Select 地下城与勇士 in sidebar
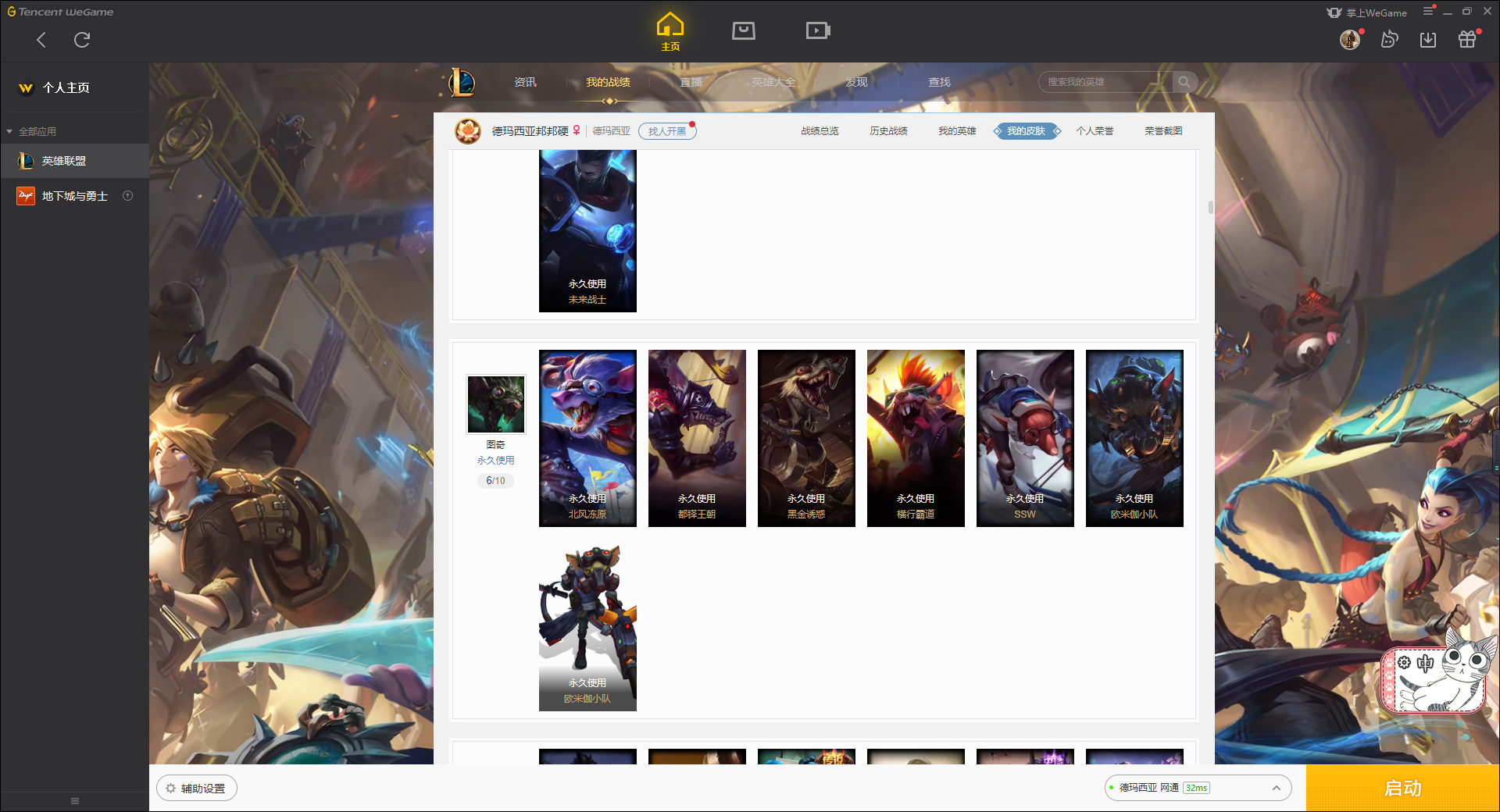 tap(74, 196)
